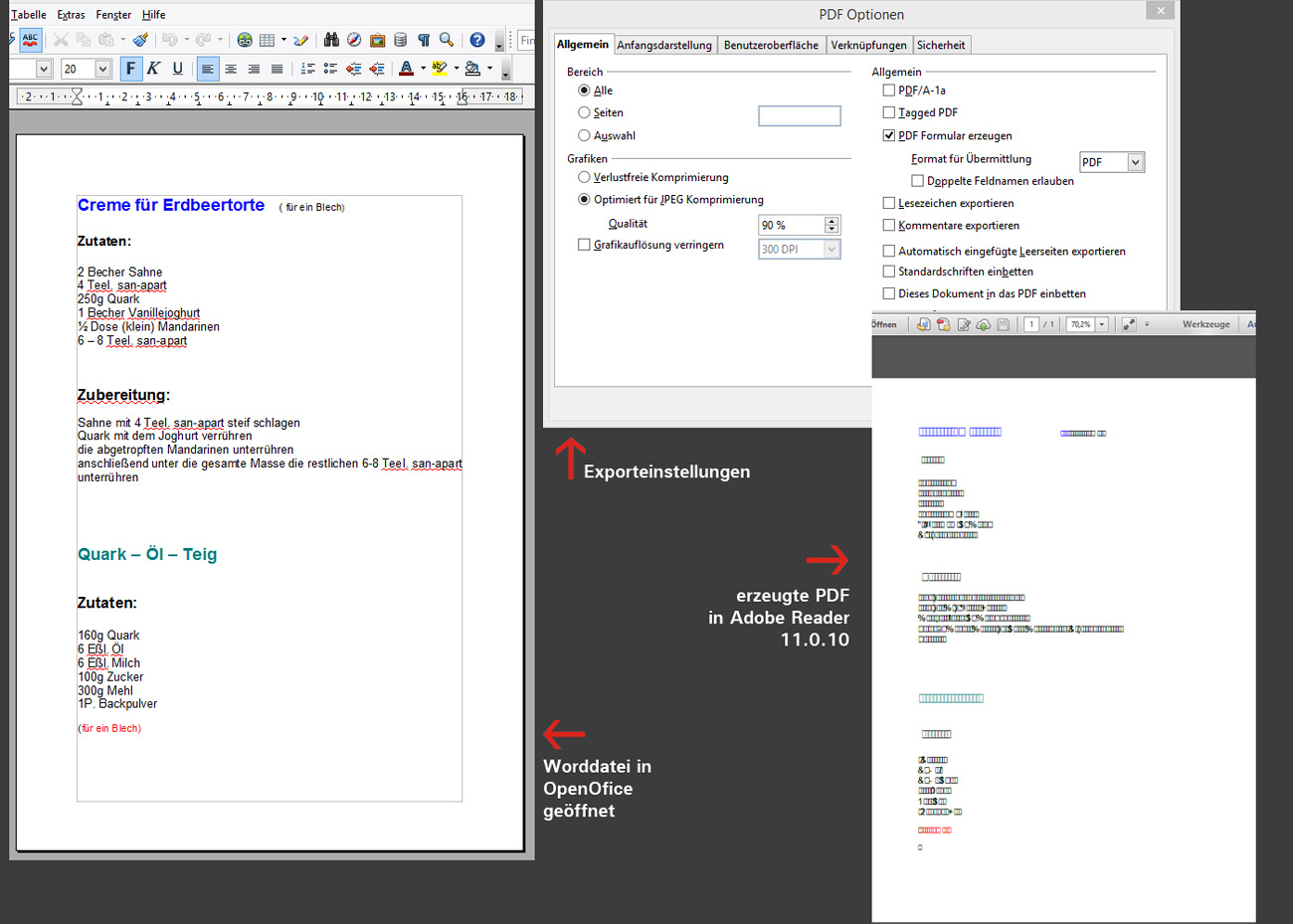Click the Format Paintbrush icon
This screenshot has height=924, width=1293.
coord(140,40)
